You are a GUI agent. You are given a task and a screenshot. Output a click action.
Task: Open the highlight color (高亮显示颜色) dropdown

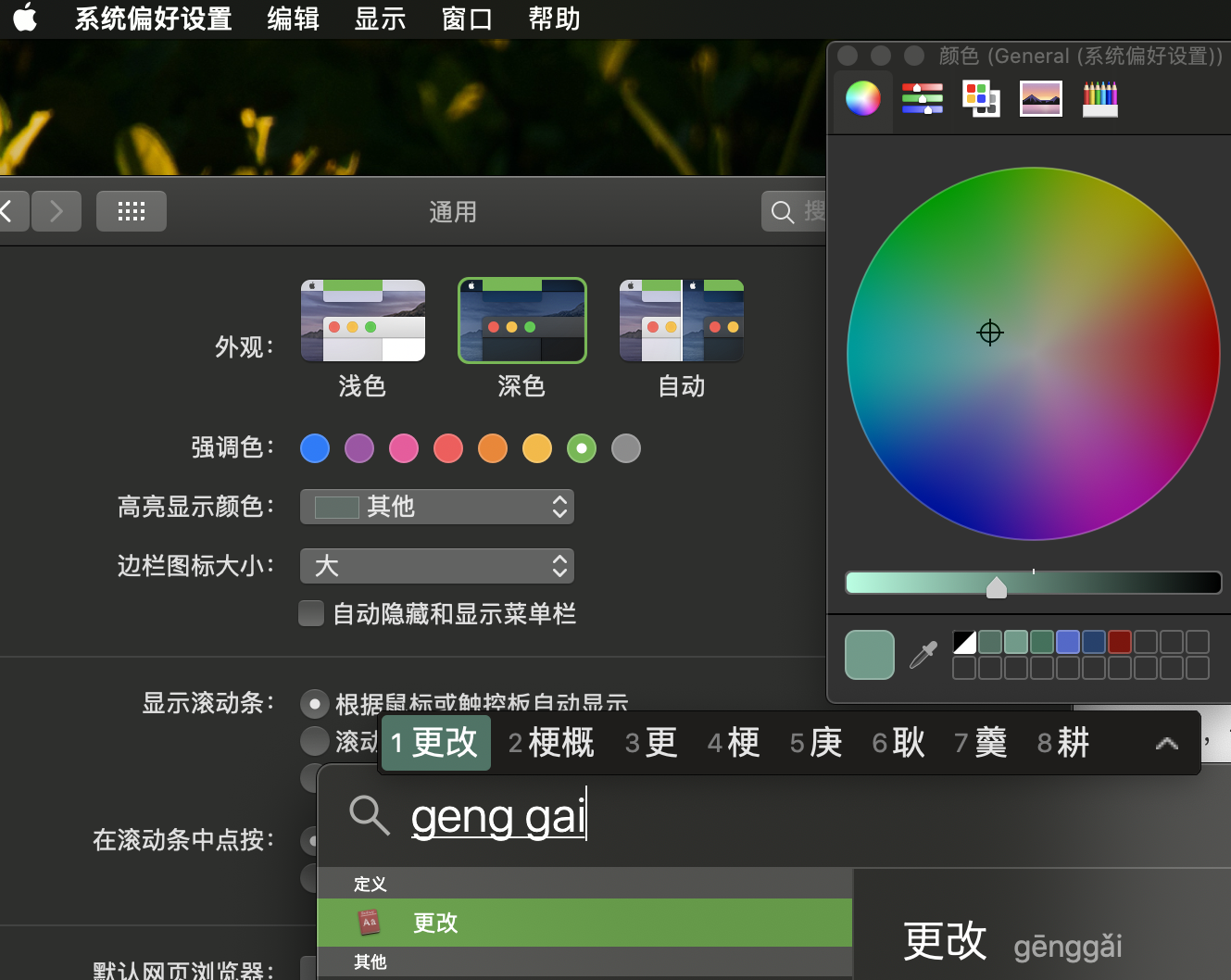point(437,507)
